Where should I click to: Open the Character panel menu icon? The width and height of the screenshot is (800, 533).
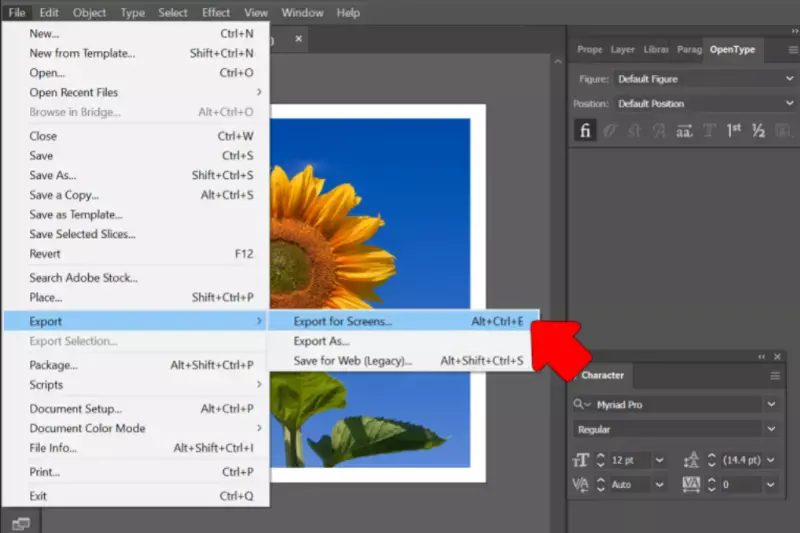[775, 376]
